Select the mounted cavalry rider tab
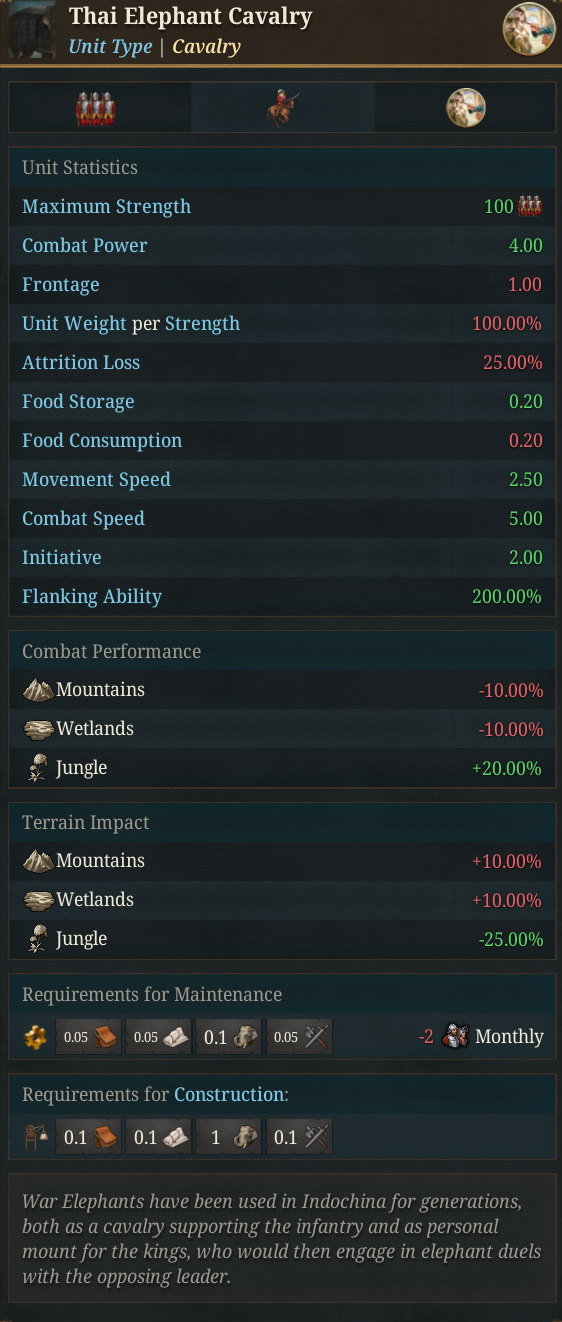This screenshot has height=1322, width=562. 282,107
